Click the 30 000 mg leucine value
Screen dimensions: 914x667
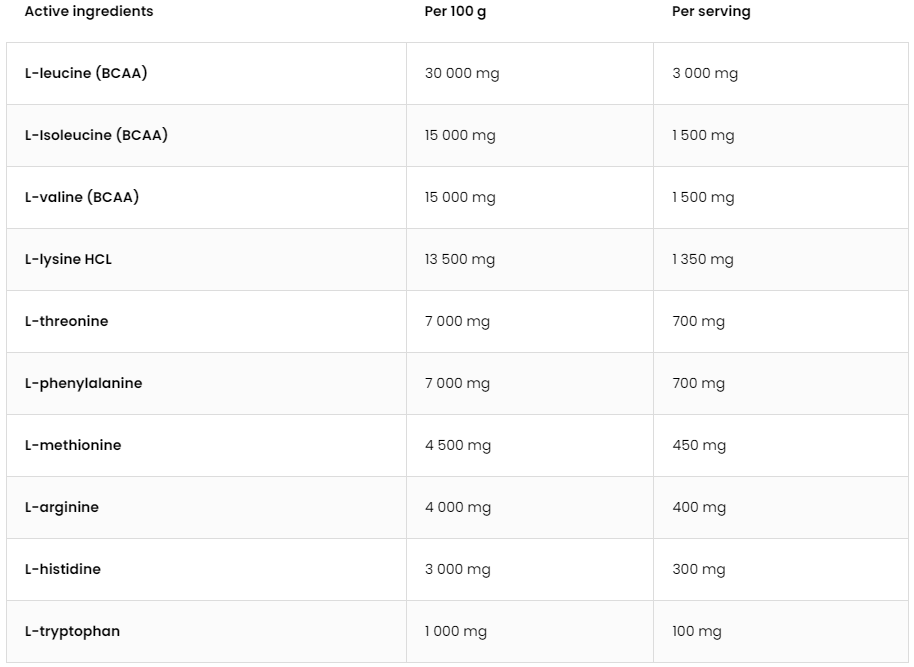coord(462,73)
